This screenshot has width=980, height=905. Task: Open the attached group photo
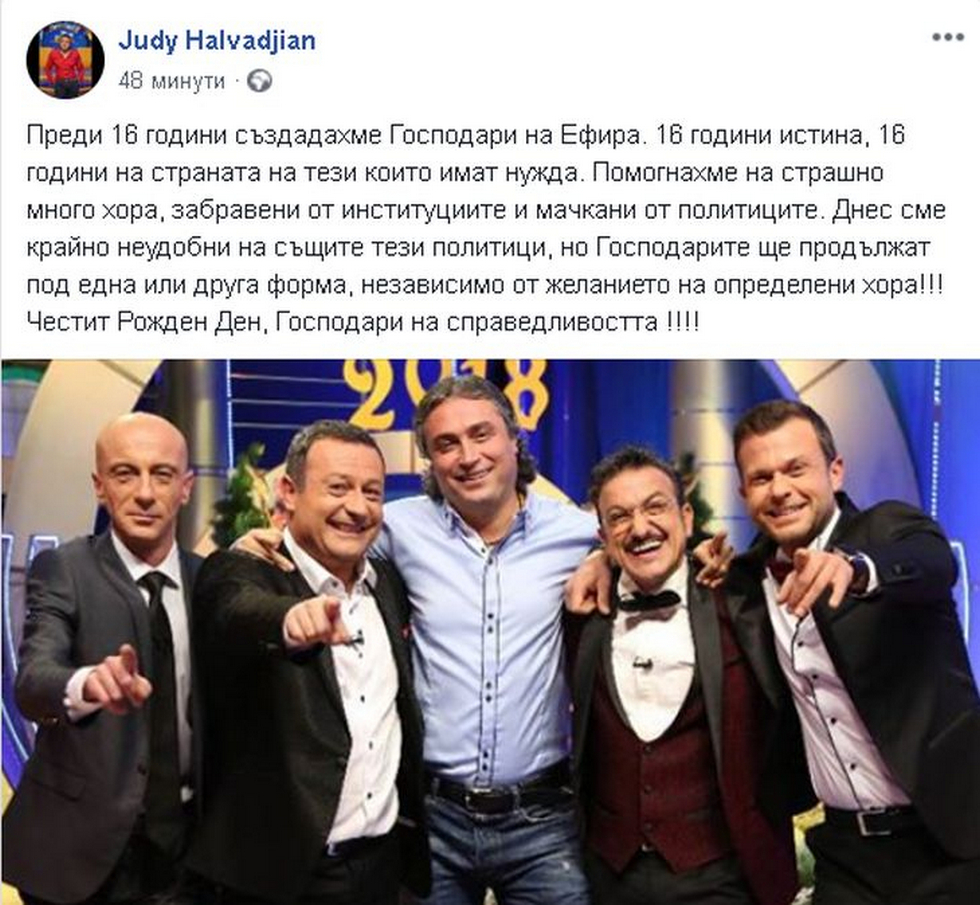pyautogui.click(x=490, y=632)
